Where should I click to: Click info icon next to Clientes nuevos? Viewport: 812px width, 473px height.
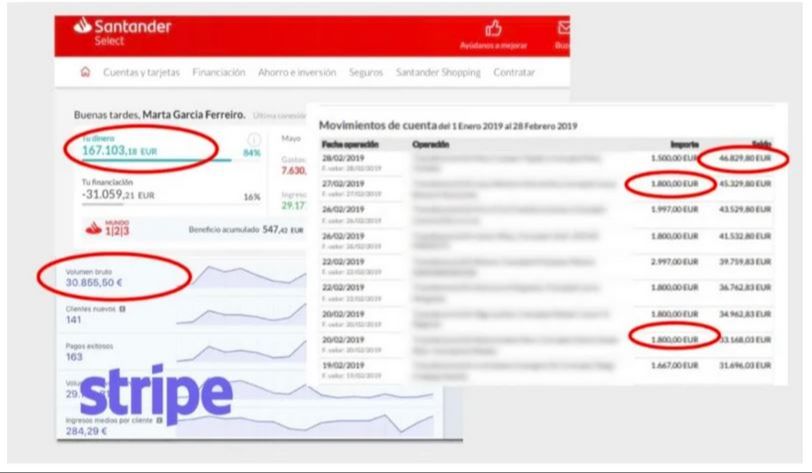(x=123, y=309)
